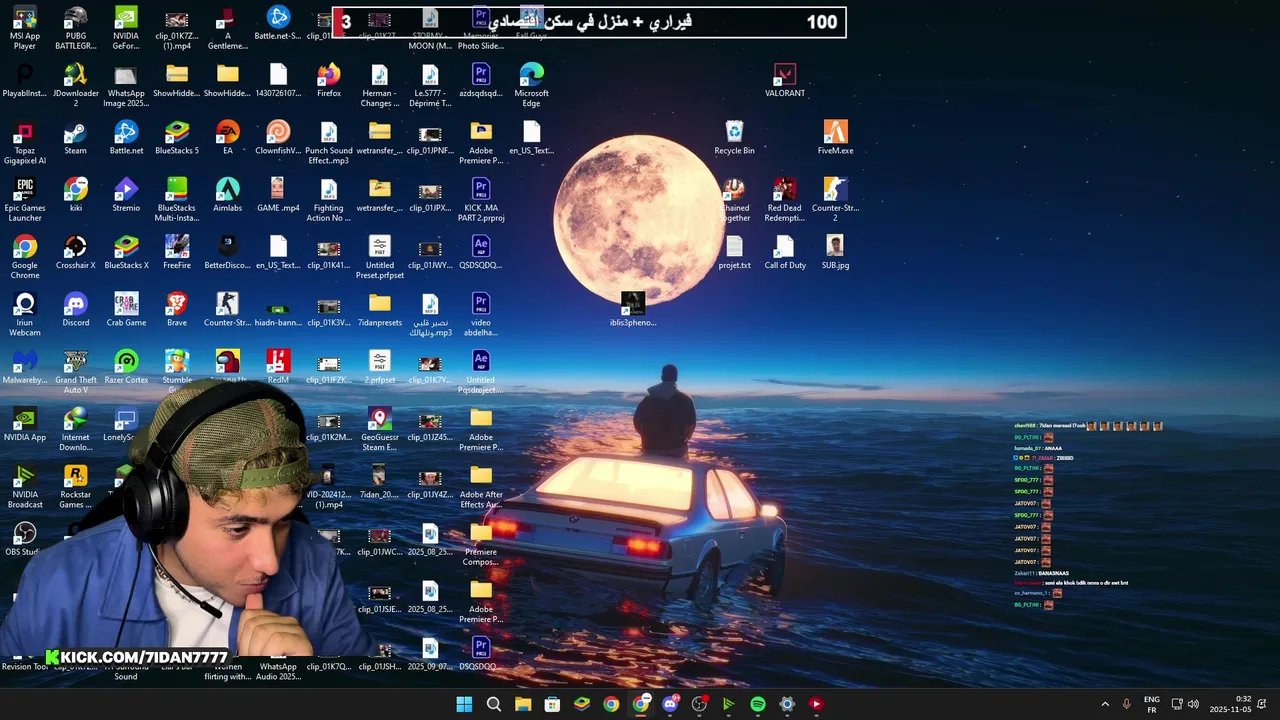The width and height of the screenshot is (1280, 720).
Task: Open the projet.txt text file
Action: coord(734,253)
